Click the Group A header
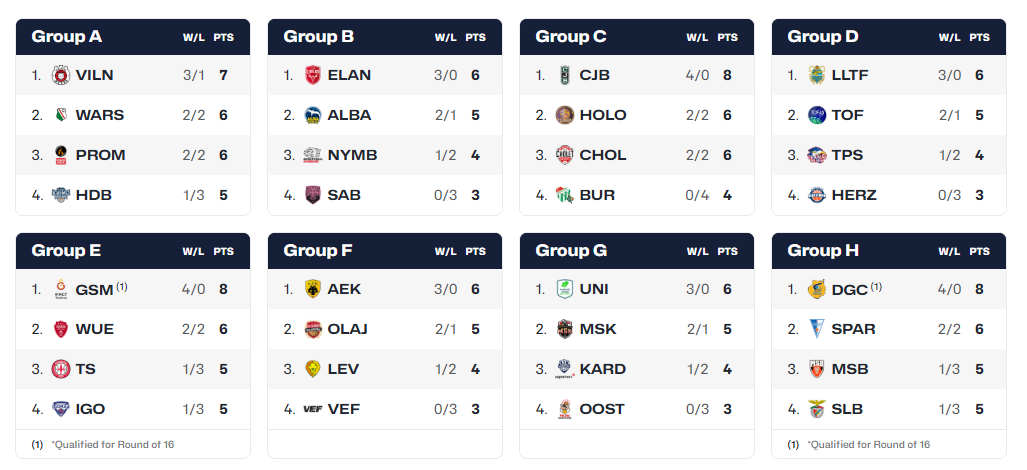 click(x=67, y=37)
